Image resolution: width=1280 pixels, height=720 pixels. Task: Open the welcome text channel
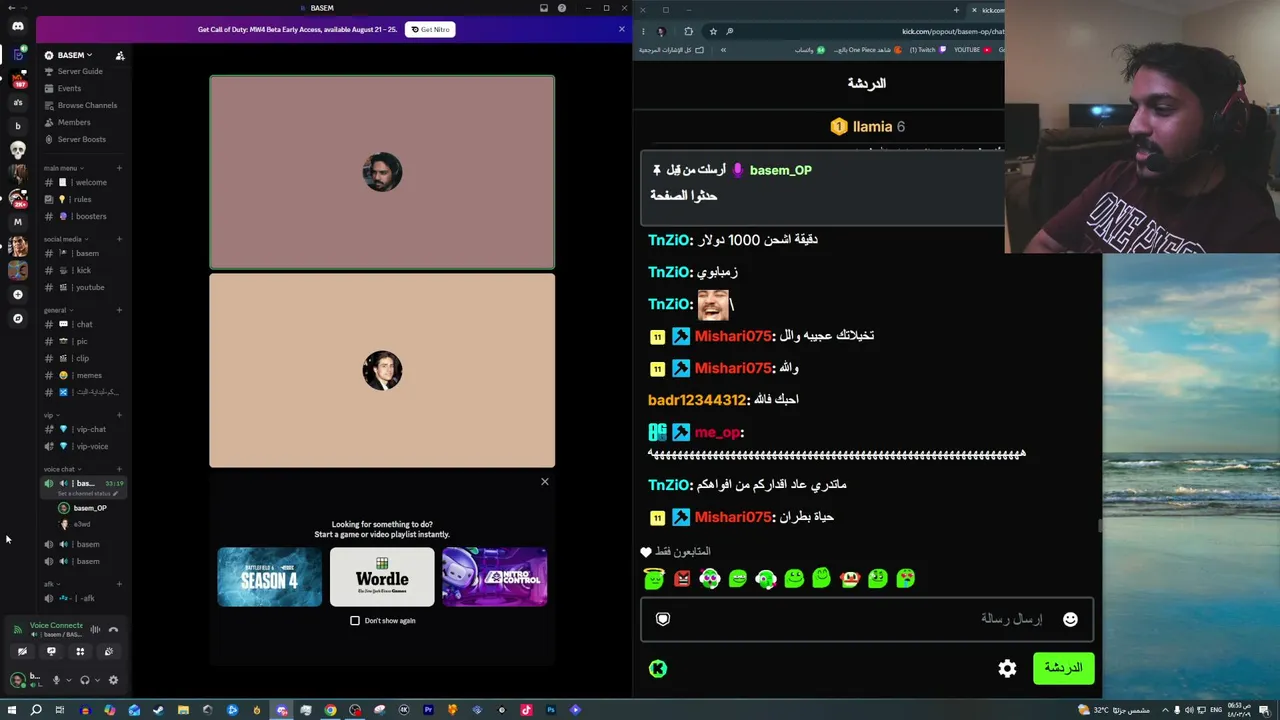coord(84,182)
